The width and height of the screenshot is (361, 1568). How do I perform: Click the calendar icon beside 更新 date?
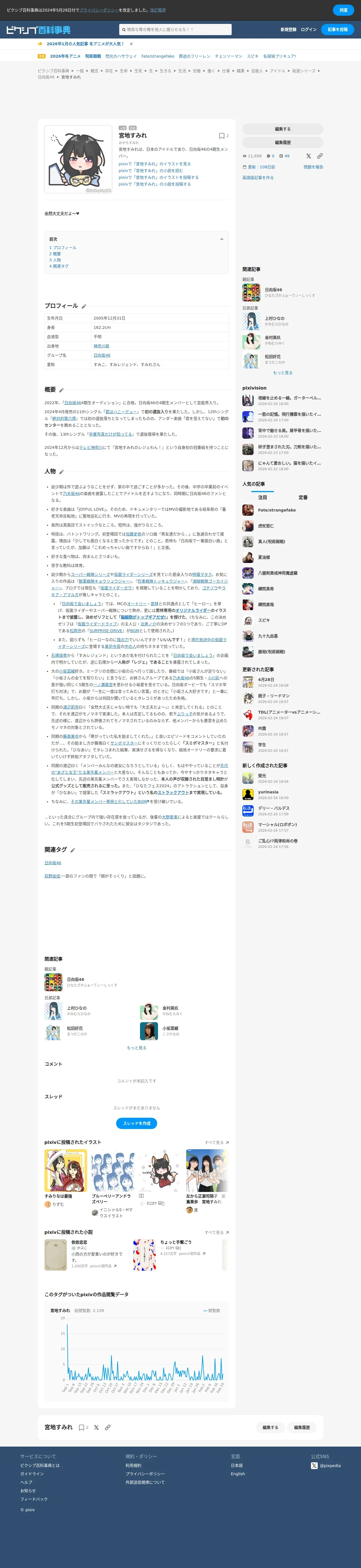click(x=245, y=167)
